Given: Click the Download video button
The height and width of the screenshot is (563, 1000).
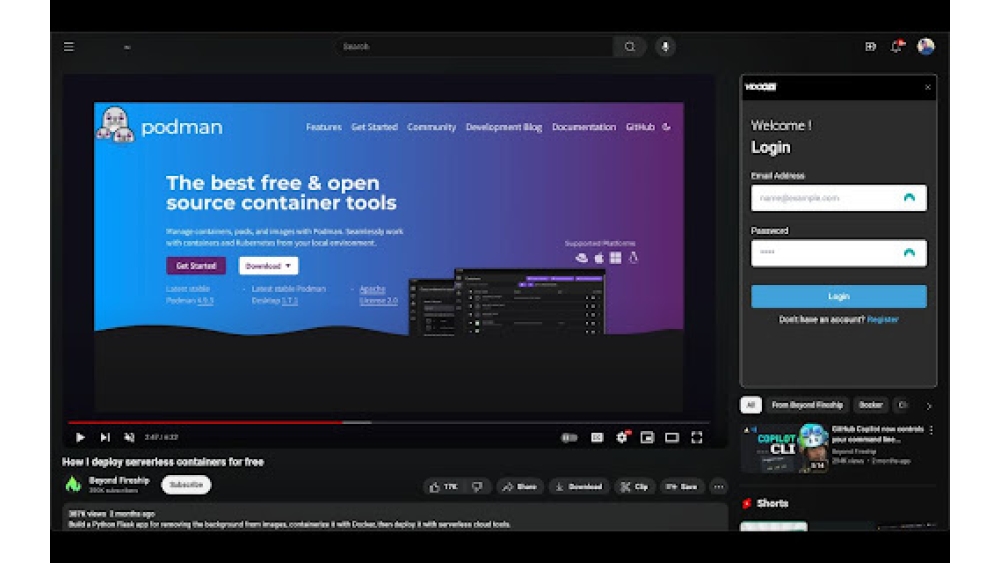Looking at the screenshot, I should pos(578,486).
